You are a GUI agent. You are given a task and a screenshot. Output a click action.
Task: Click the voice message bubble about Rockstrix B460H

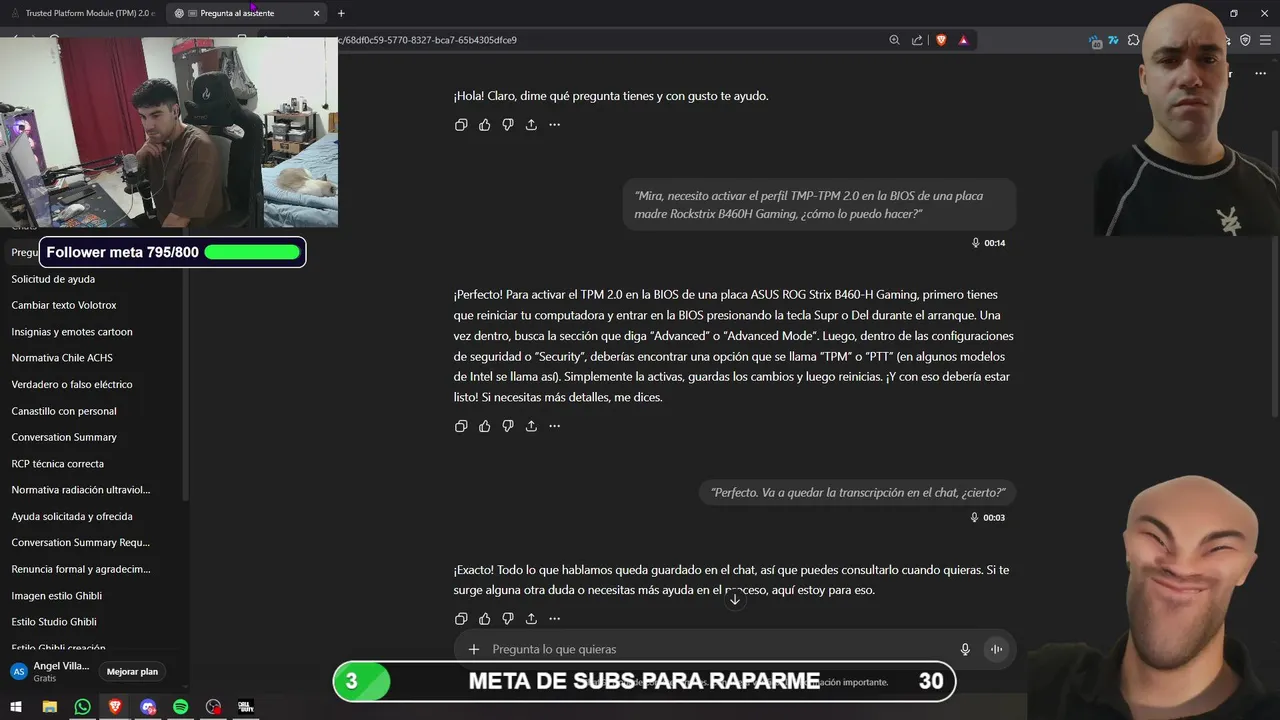tap(819, 205)
